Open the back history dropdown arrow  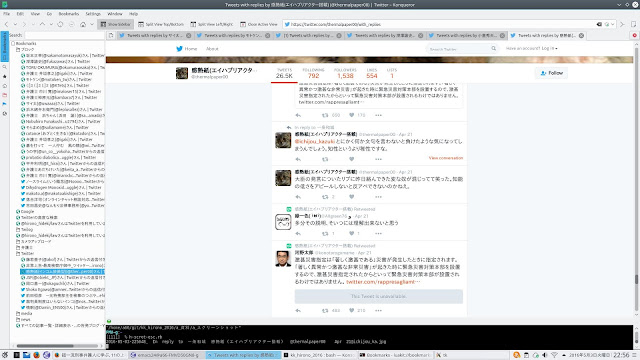(x=15, y=24)
